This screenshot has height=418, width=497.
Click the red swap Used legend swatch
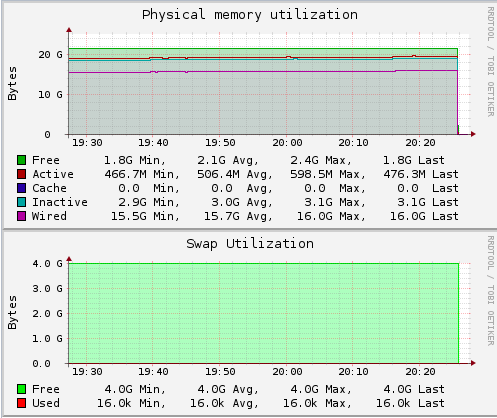pos(21,403)
